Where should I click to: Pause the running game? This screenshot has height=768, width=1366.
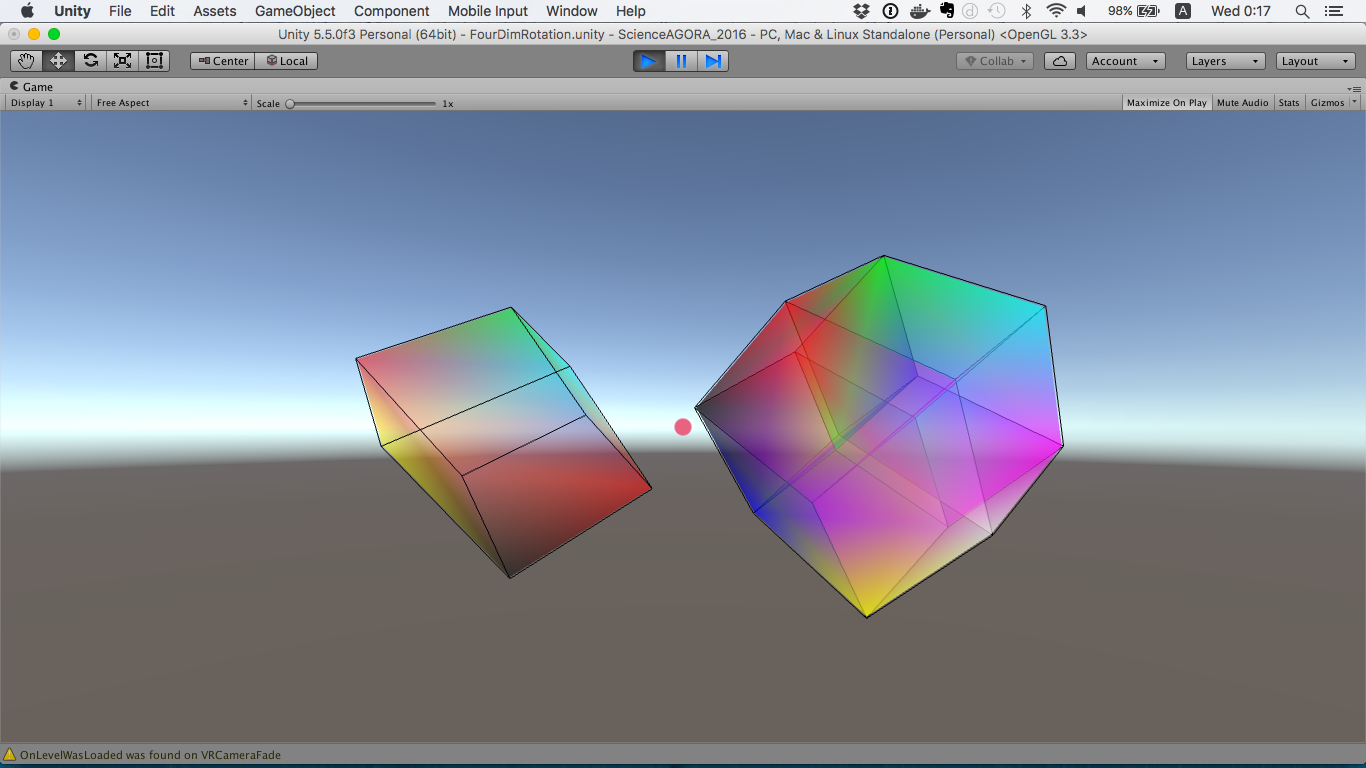click(x=681, y=60)
